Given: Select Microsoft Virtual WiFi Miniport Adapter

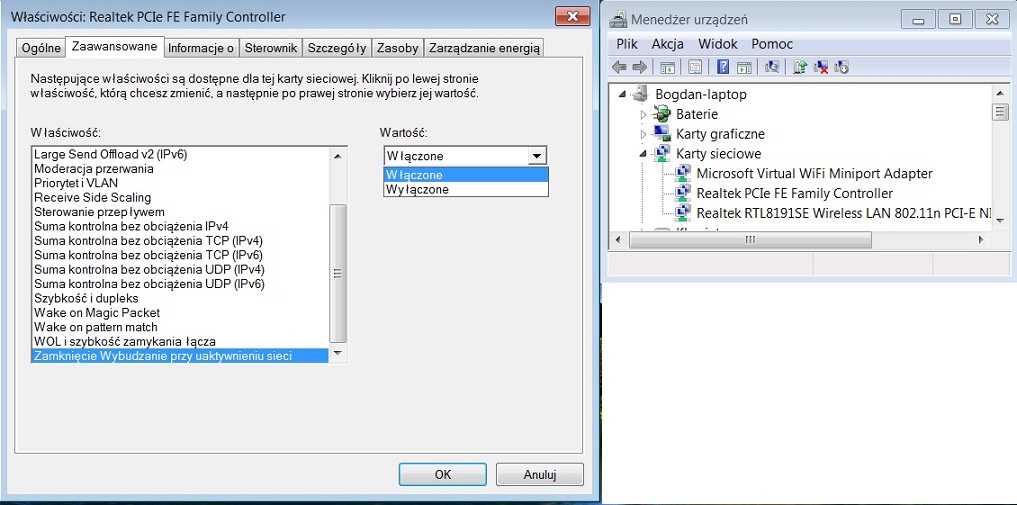Looking at the screenshot, I should pos(814,174).
